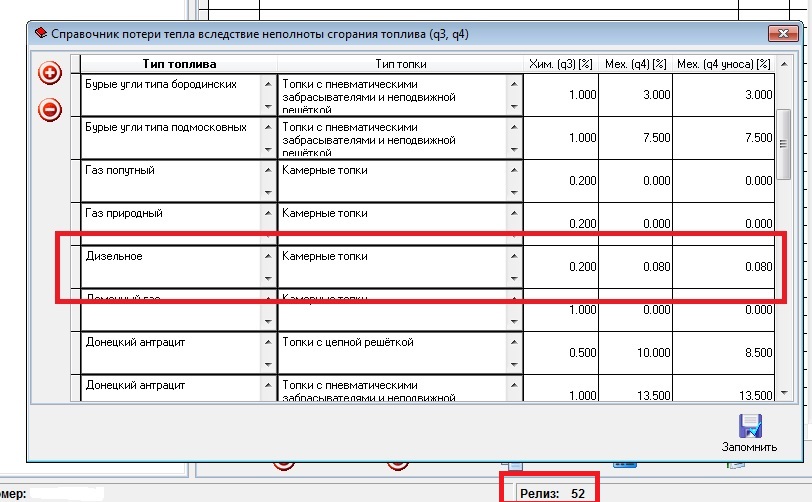The height and width of the screenshot is (502, 812).
Task: Click the Мех. (q4 уноса) [%] column header
Action: (724, 64)
